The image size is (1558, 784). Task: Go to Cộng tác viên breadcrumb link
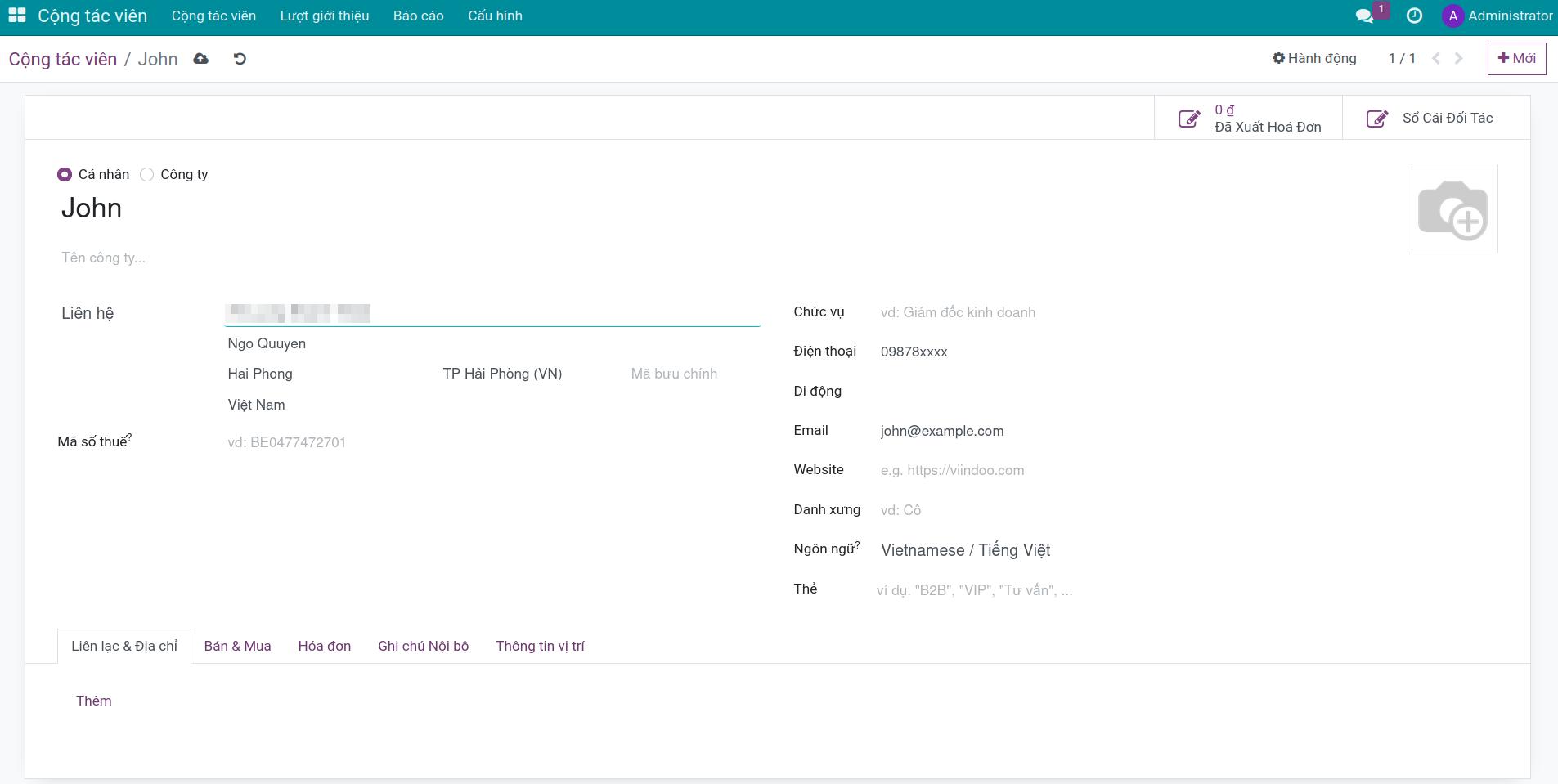63,59
